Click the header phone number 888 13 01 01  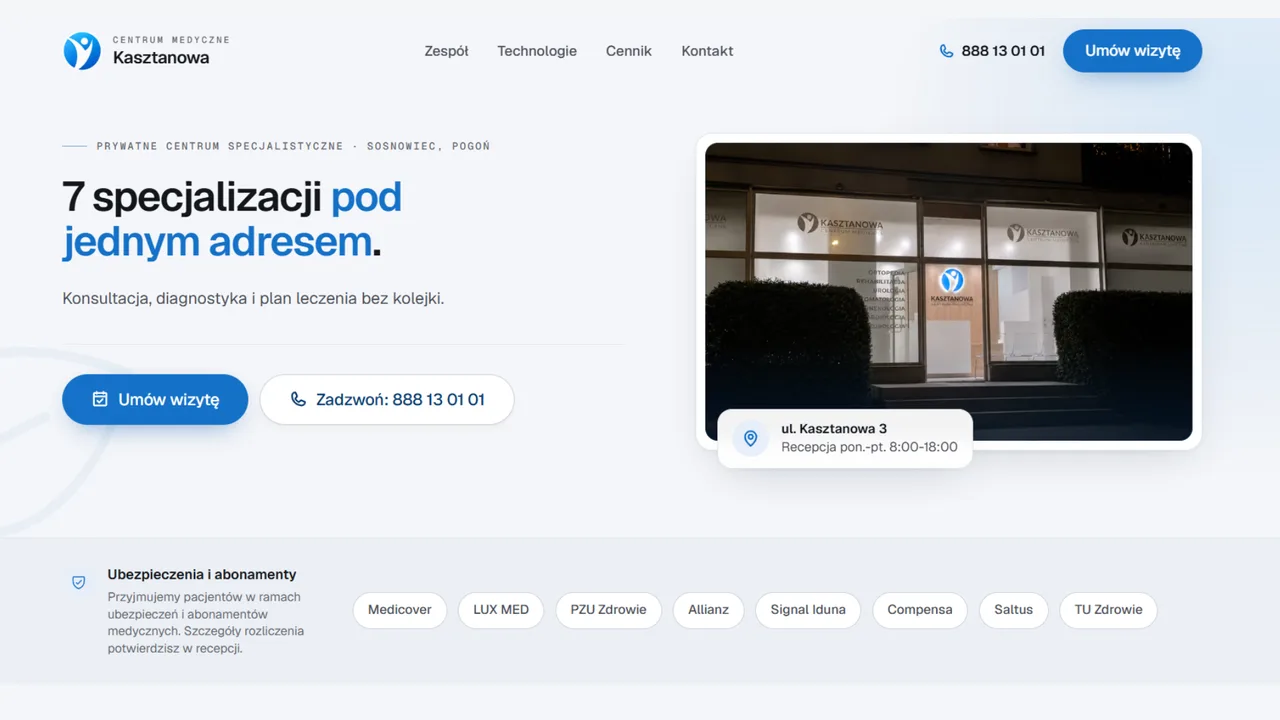pyautogui.click(x=1003, y=51)
